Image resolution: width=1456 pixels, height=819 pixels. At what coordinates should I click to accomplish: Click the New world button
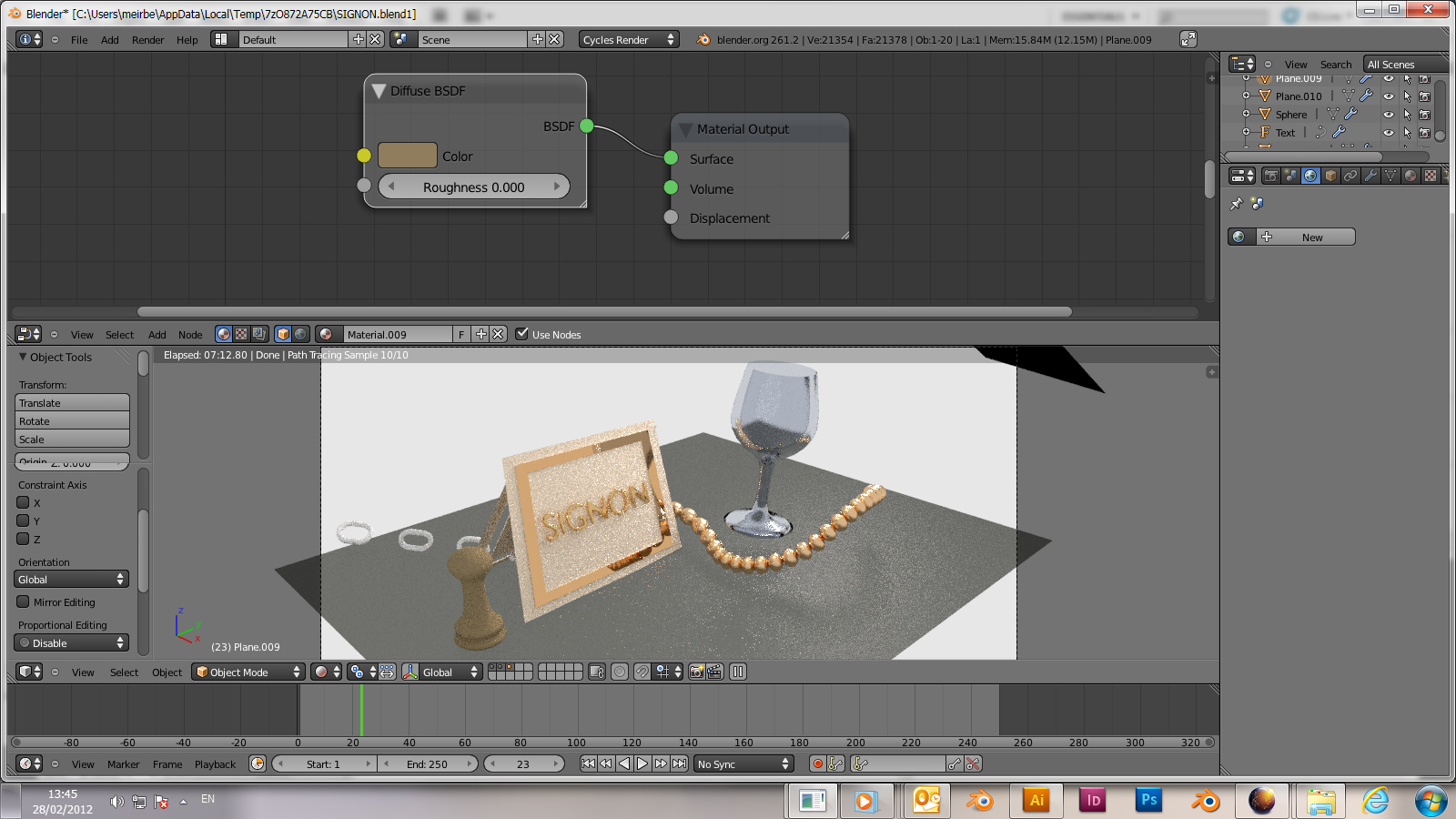click(1311, 238)
